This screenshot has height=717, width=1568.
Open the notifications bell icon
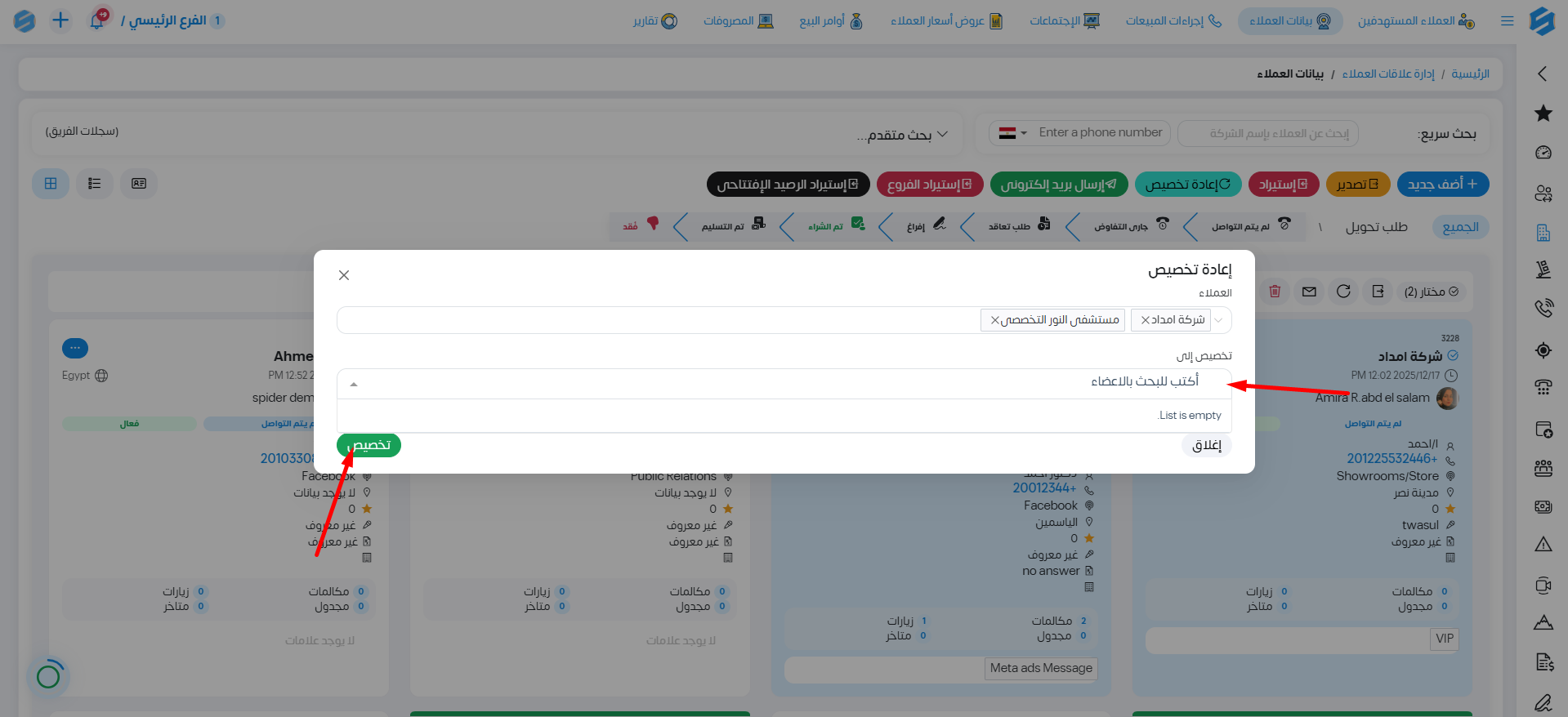click(96, 21)
